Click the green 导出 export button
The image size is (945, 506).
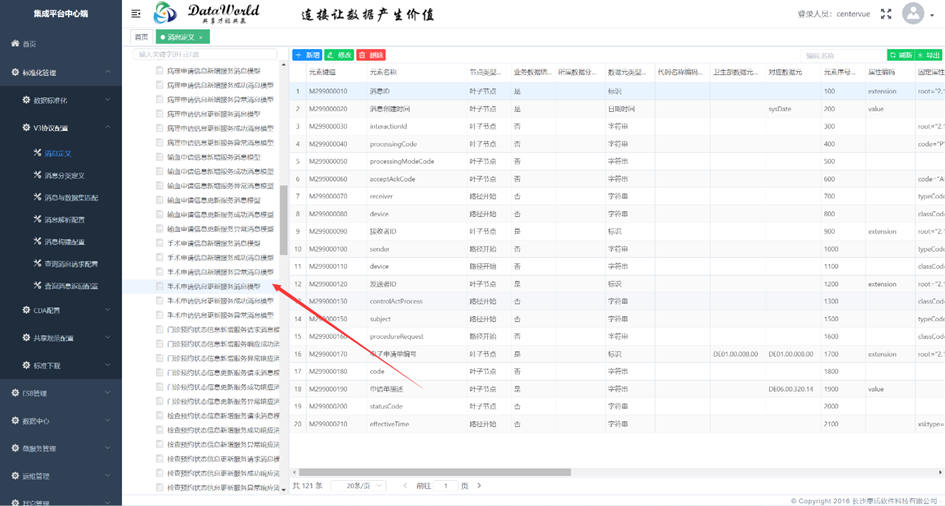pyautogui.click(x=929, y=55)
